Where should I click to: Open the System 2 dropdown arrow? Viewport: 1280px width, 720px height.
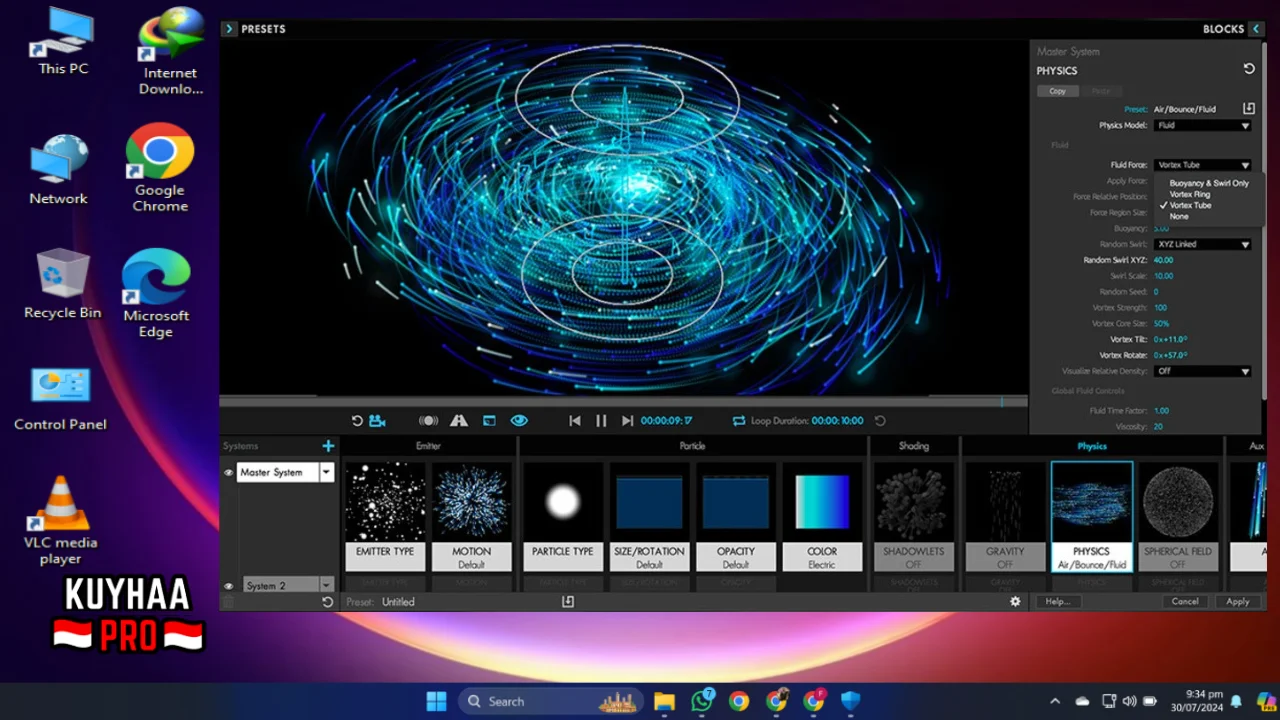(x=326, y=585)
